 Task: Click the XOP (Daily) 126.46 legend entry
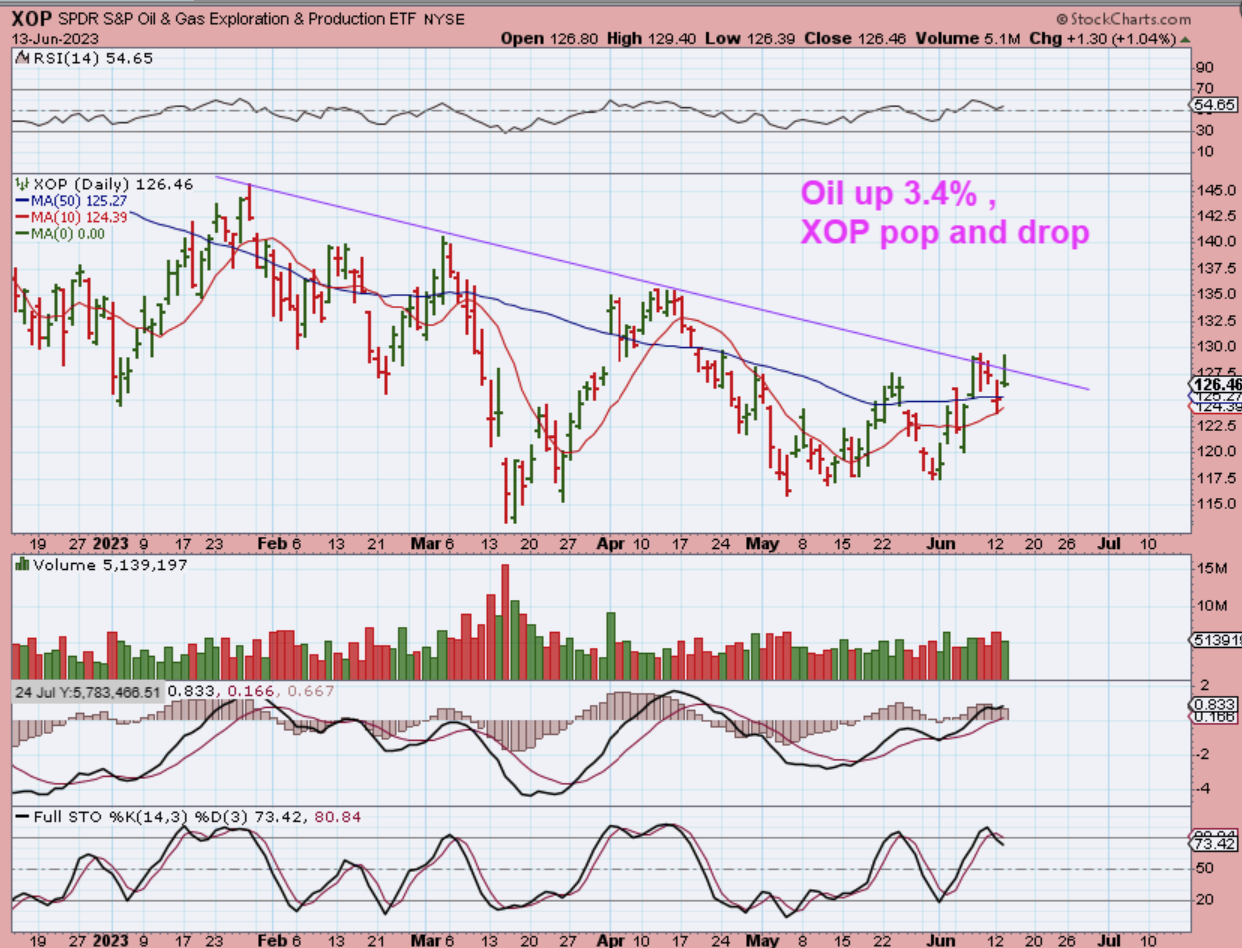tap(114, 184)
